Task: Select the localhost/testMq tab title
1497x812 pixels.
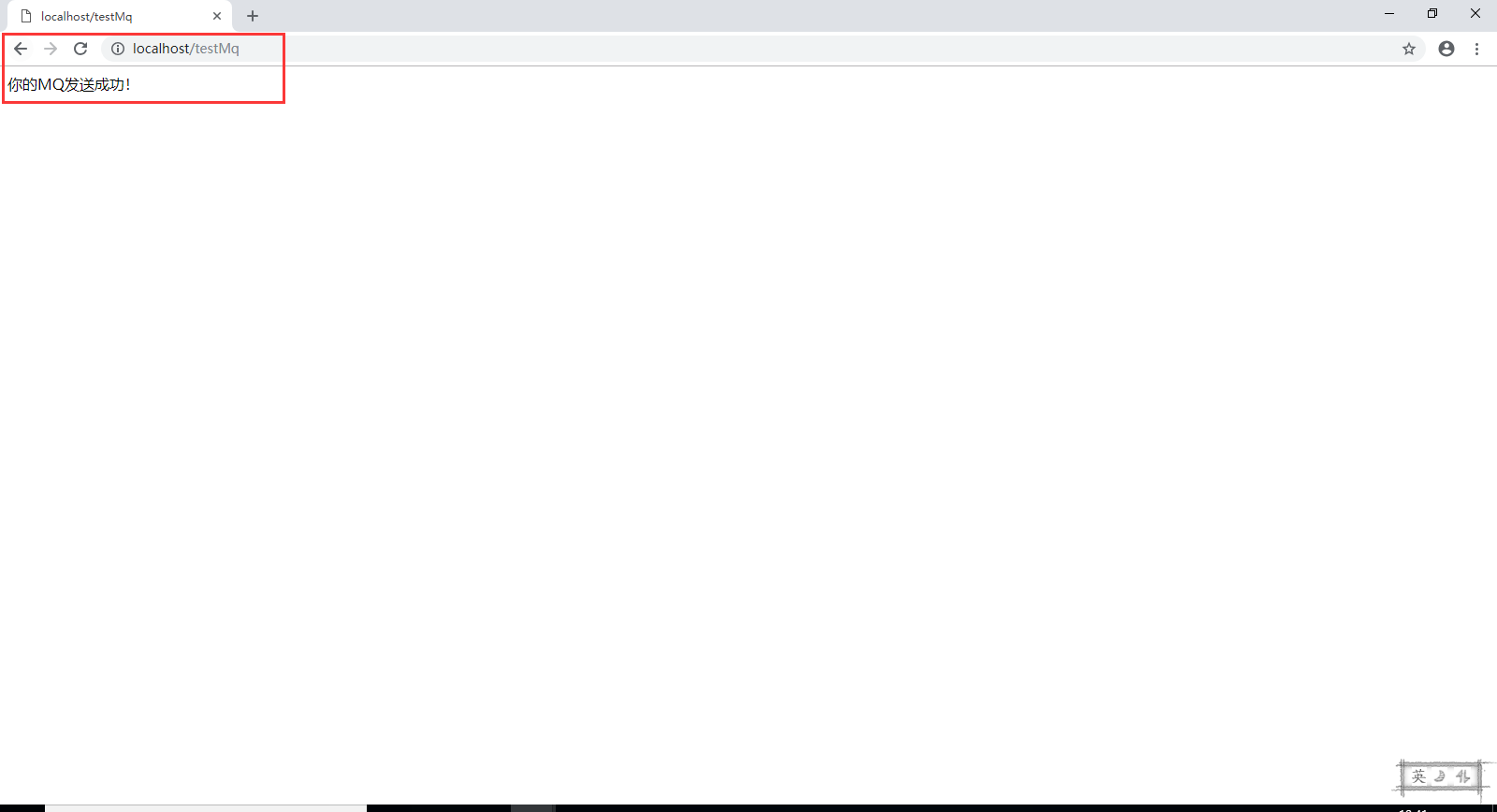Action: tap(86, 17)
